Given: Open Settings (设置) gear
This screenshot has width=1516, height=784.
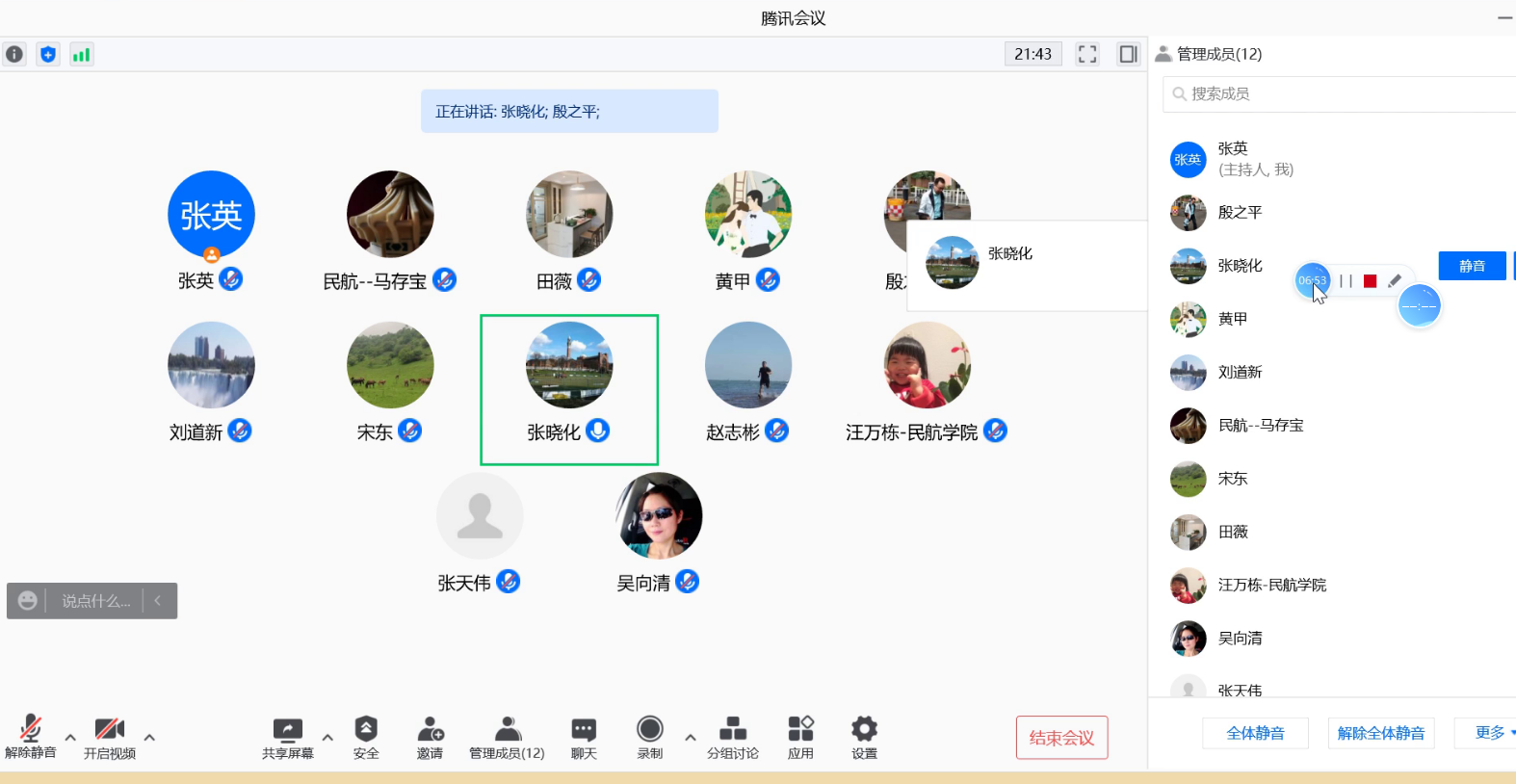Looking at the screenshot, I should (864, 738).
